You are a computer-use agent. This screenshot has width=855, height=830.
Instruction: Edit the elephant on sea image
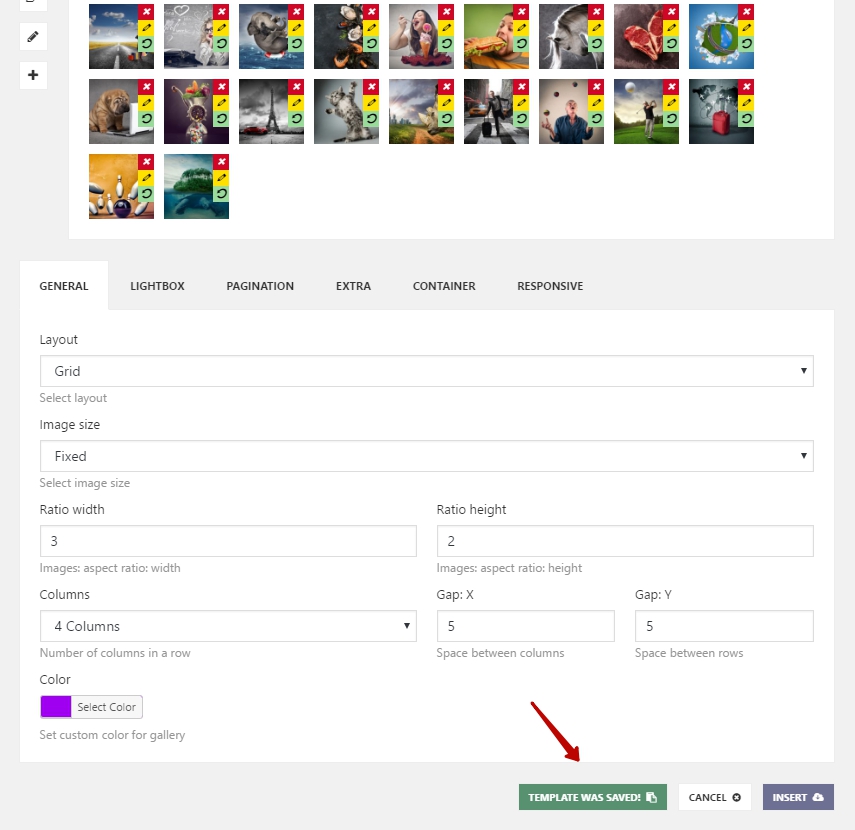[296, 27]
